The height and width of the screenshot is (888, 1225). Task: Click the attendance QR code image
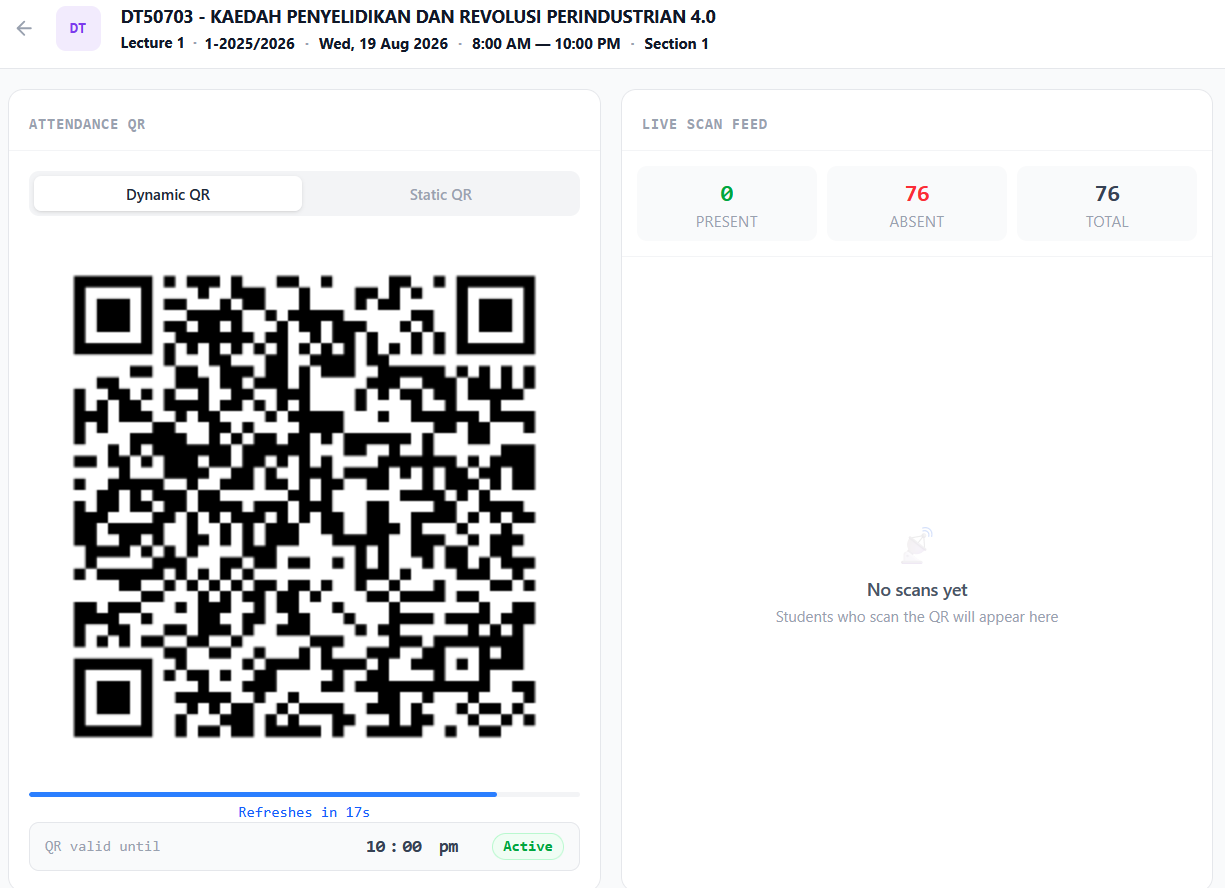pos(305,506)
